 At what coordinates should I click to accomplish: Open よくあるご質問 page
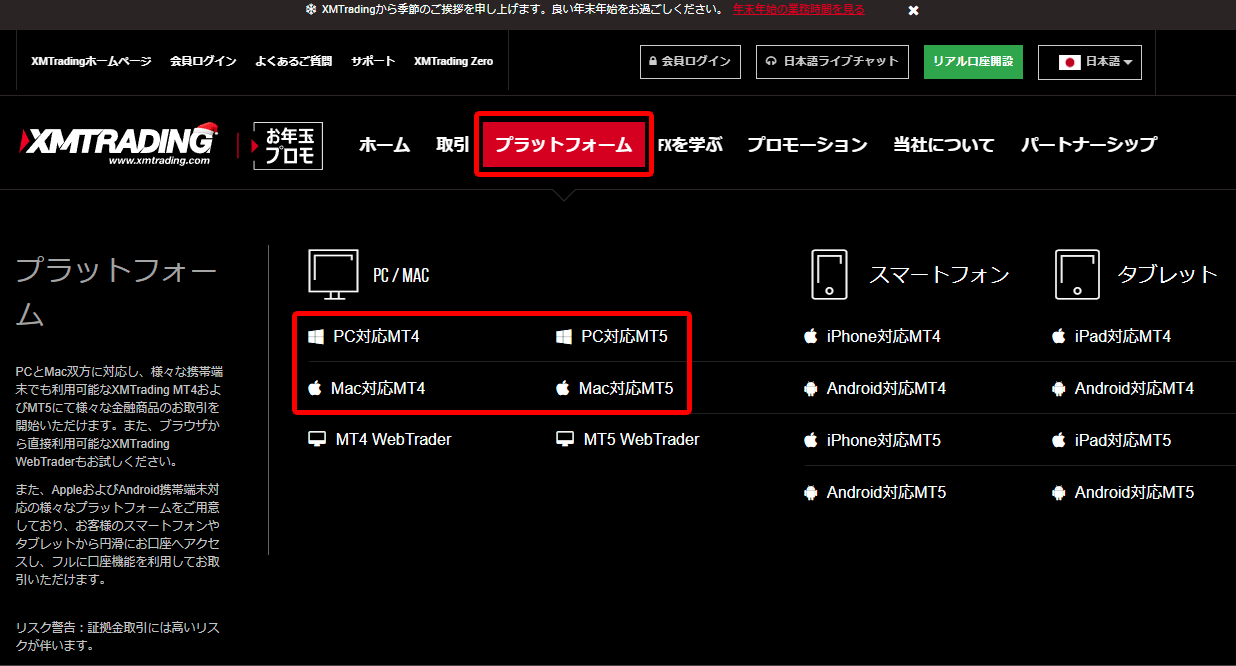293,61
